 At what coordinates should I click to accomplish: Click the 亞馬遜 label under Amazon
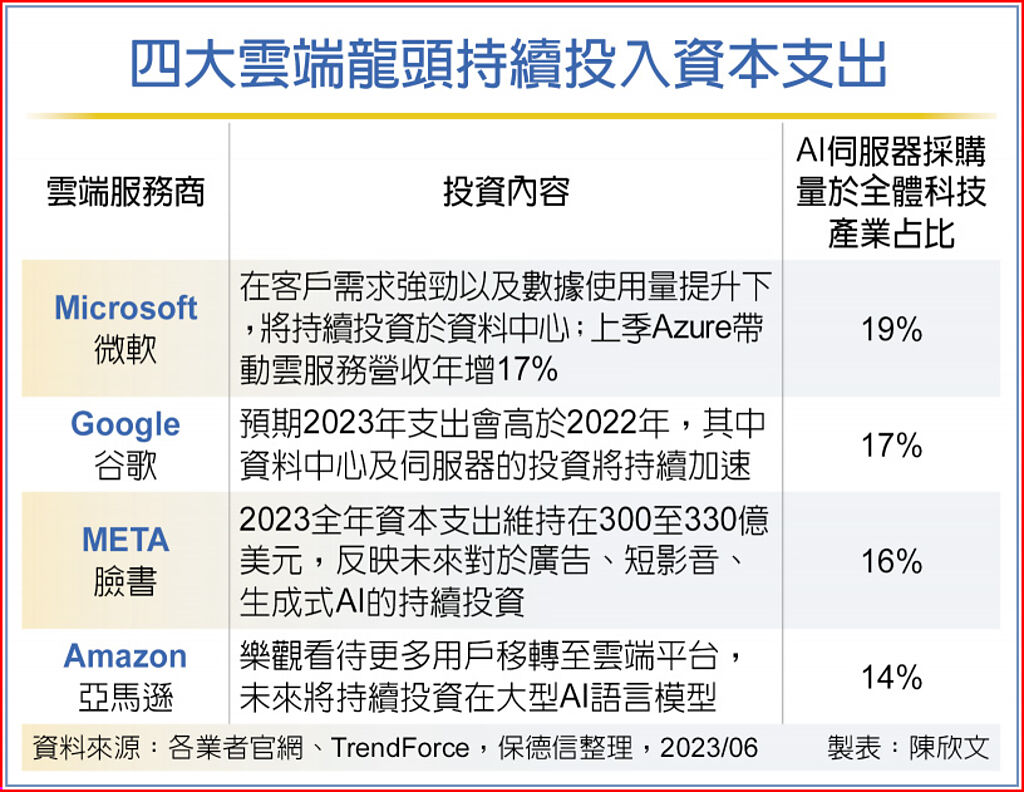pos(126,697)
